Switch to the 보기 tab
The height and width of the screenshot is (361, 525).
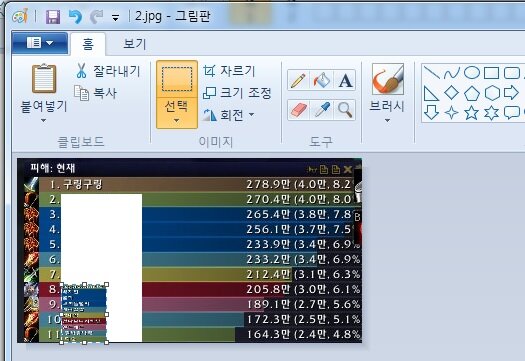[135, 44]
